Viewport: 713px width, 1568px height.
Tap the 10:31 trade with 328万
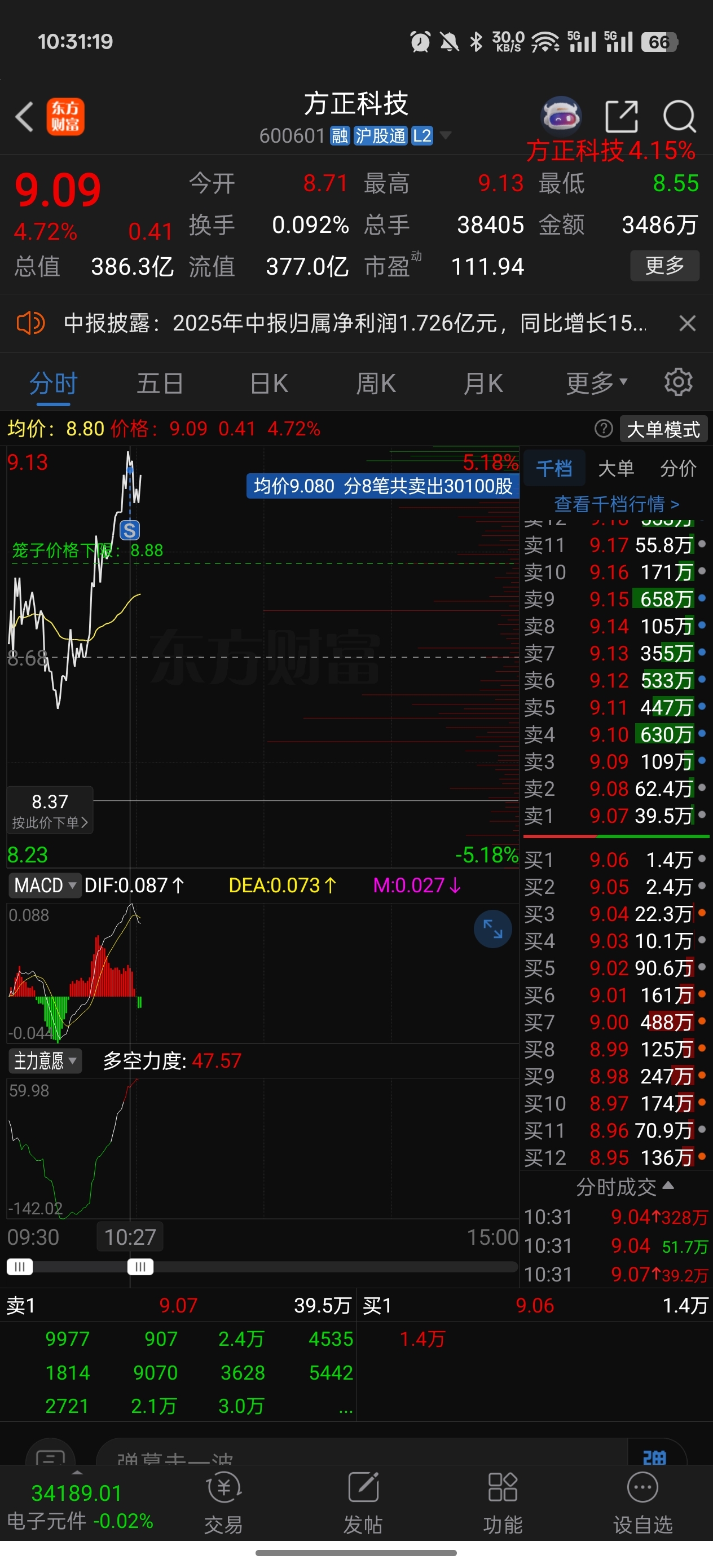tap(615, 1217)
